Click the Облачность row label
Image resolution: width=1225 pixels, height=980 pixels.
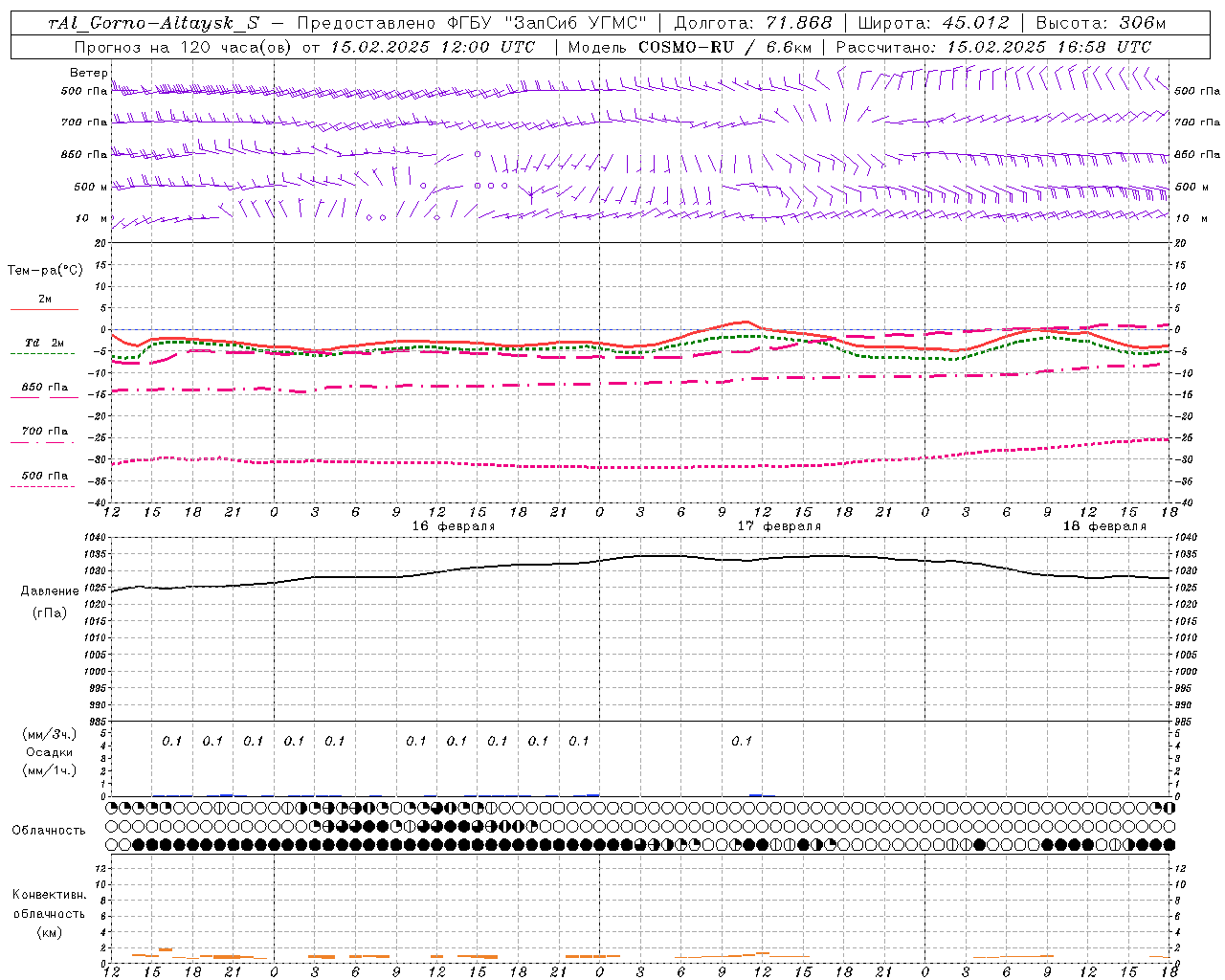(49, 831)
